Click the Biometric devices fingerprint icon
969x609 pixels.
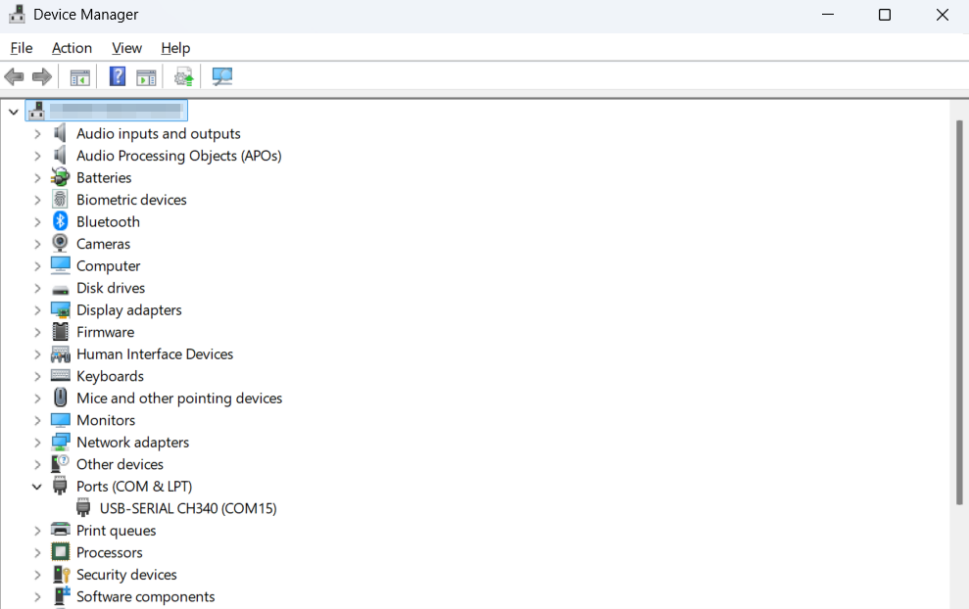point(60,200)
